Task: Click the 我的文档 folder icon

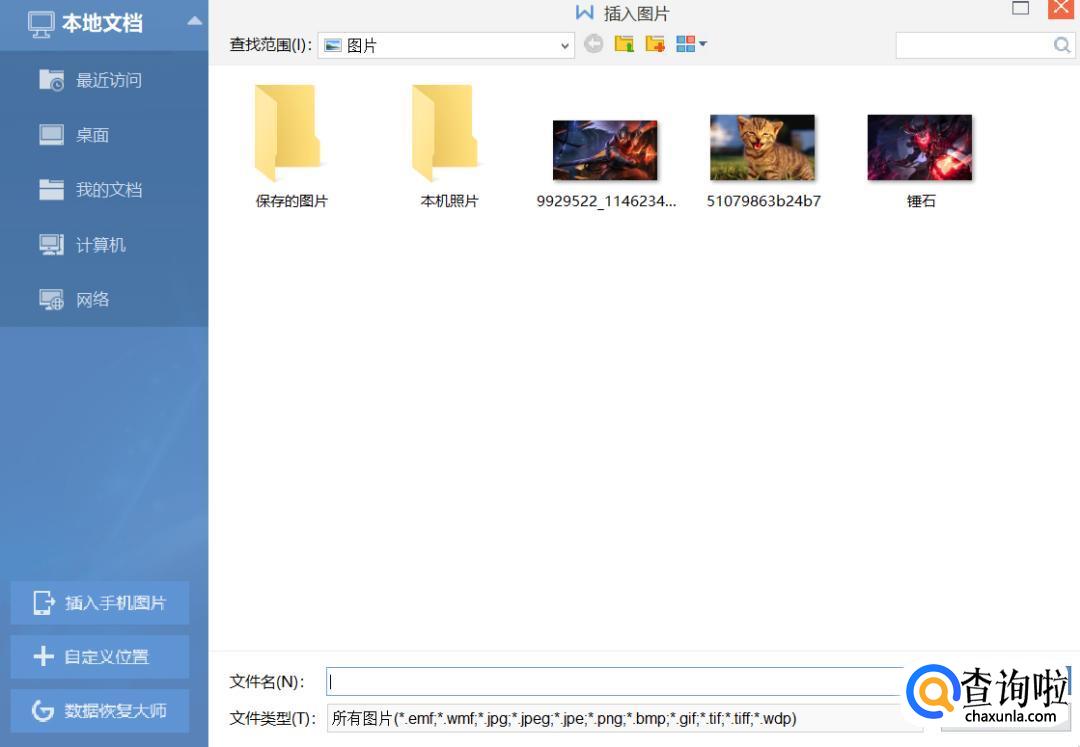Action: [52, 189]
